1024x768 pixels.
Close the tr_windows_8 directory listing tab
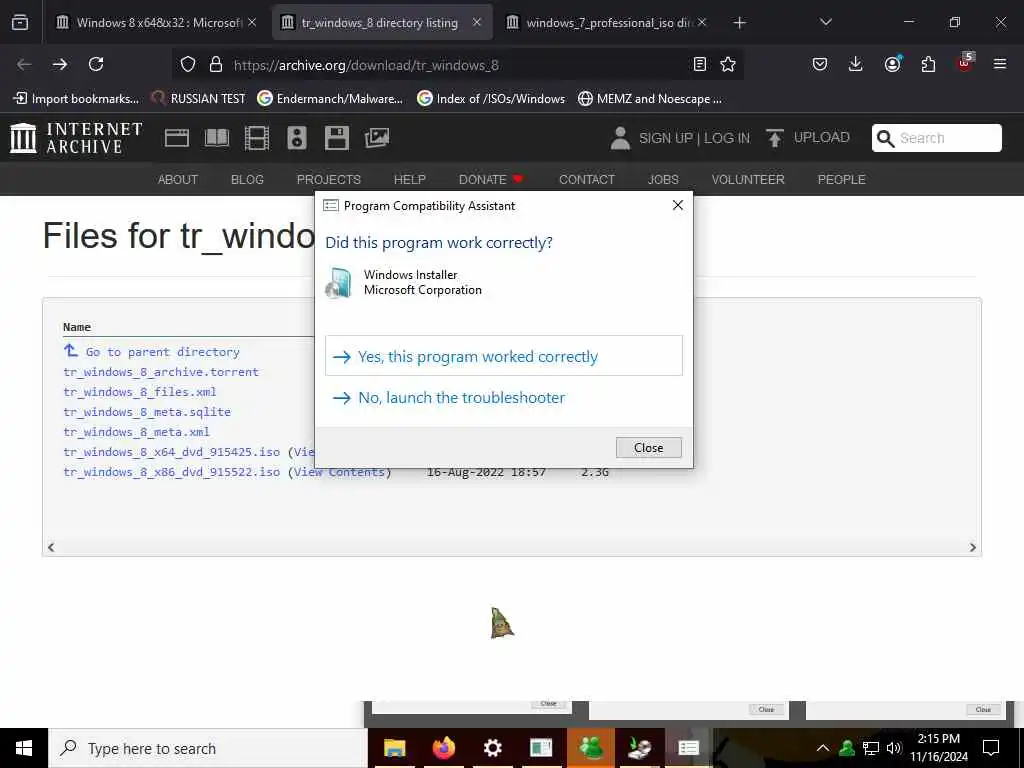(x=477, y=22)
